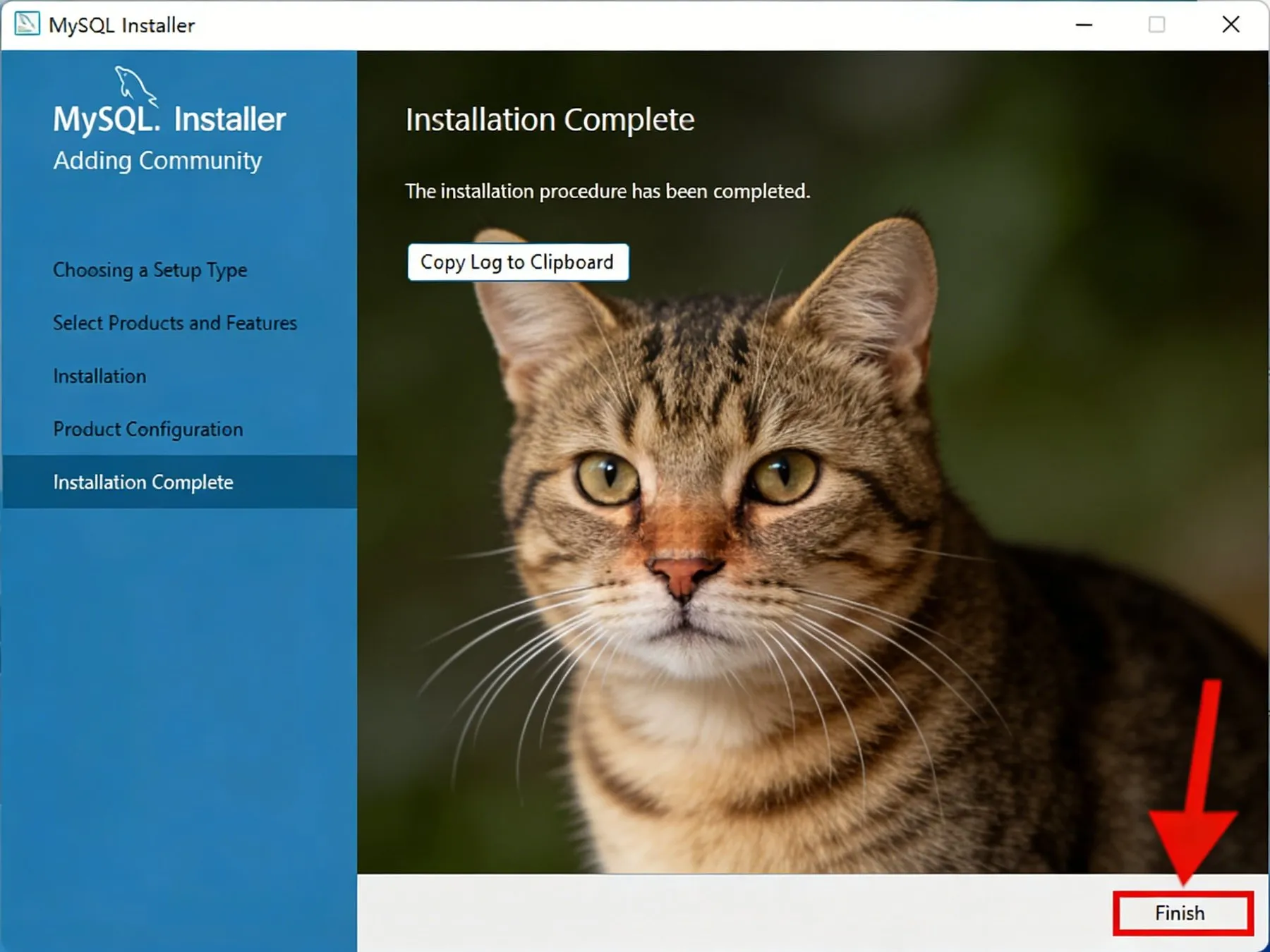The width and height of the screenshot is (1270, 952).
Task: Click the Finish button
Action: [1183, 913]
